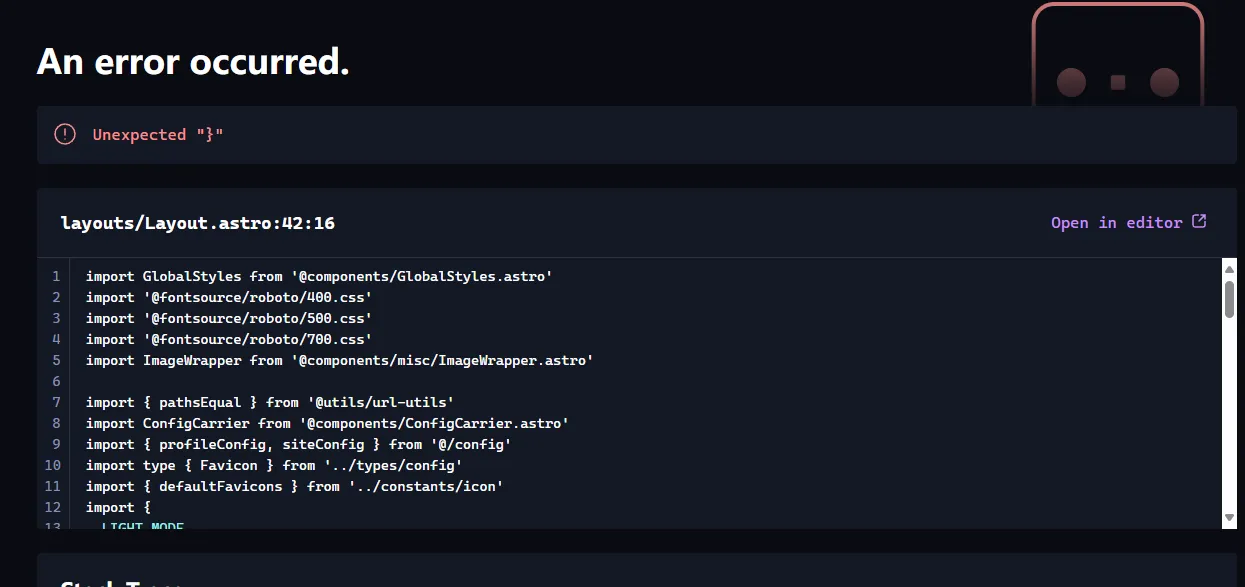Click the defaultFavicons import line
Image resolution: width=1245 pixels, height=587 pixels.
(x=294, y=486)
